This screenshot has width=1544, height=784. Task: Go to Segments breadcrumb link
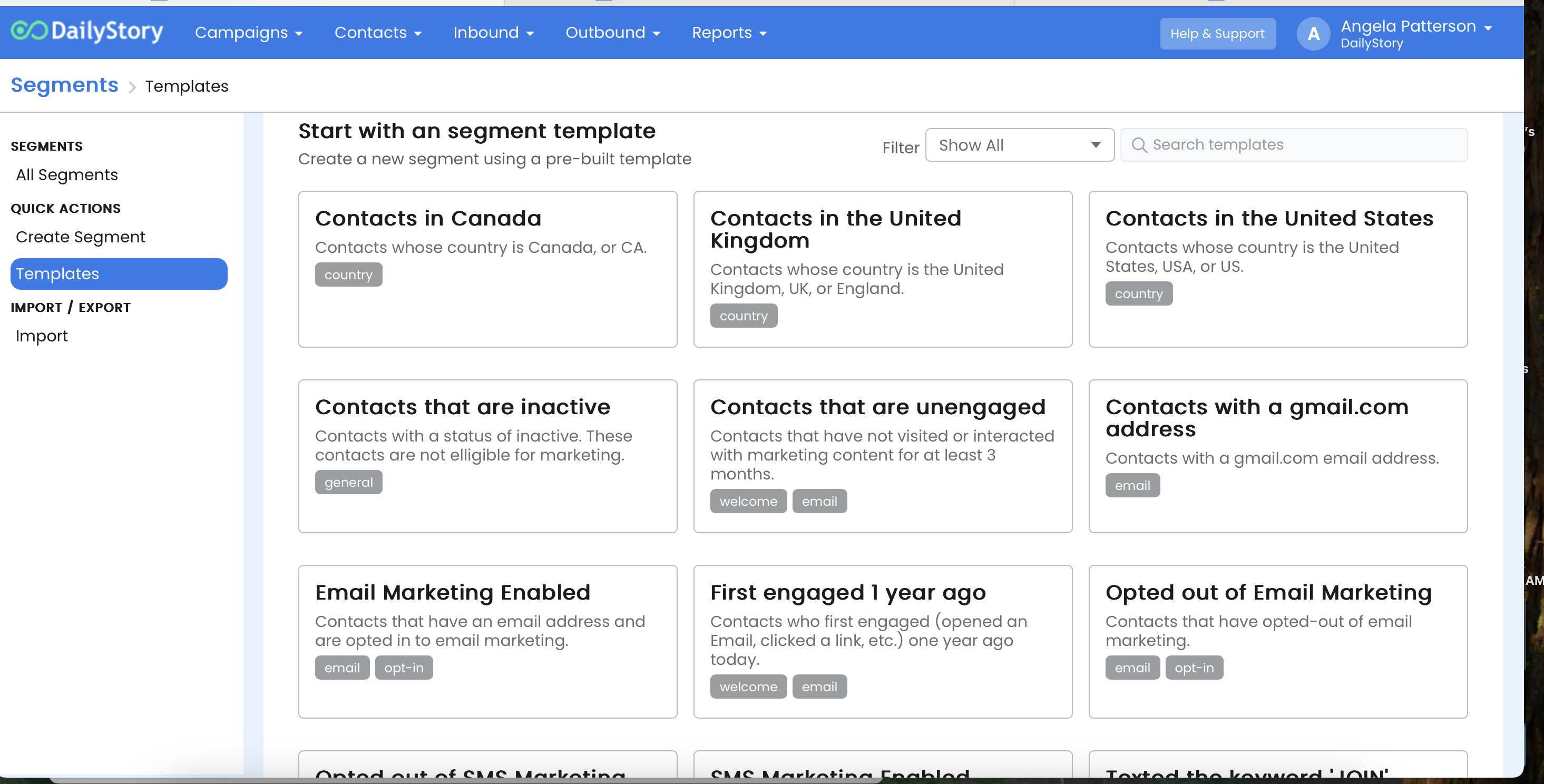[65, 85]
